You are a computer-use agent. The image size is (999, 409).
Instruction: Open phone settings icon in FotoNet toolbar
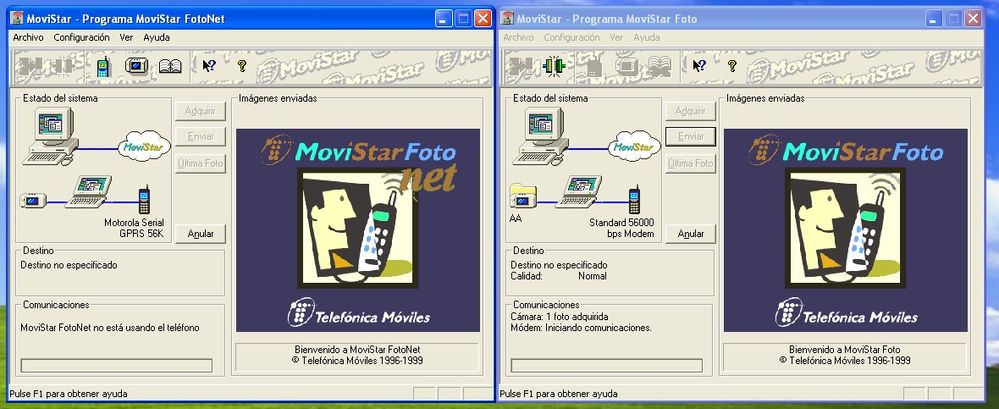click(103, 66)
